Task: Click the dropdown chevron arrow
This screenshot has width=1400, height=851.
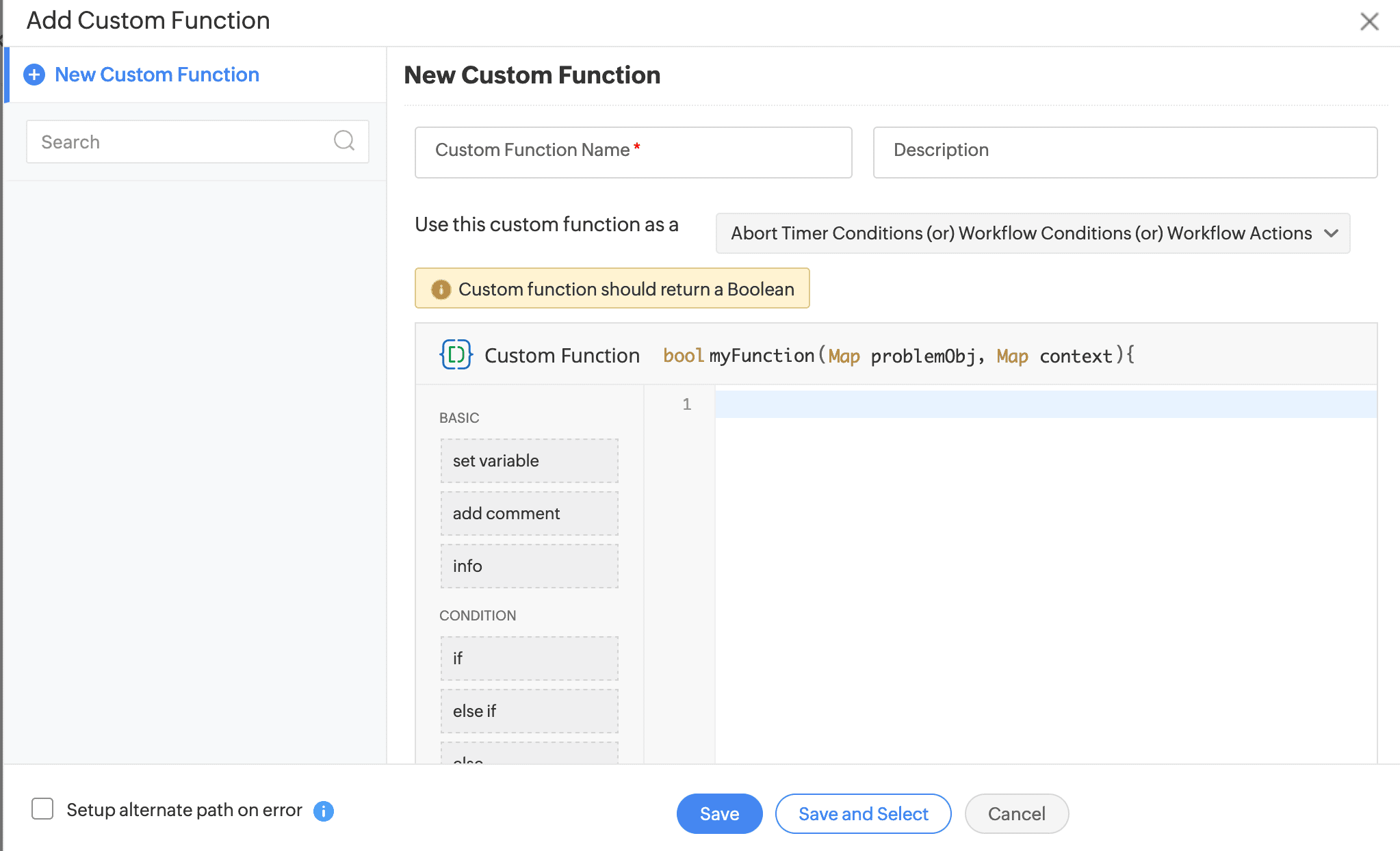Action: click(1331, 233)
